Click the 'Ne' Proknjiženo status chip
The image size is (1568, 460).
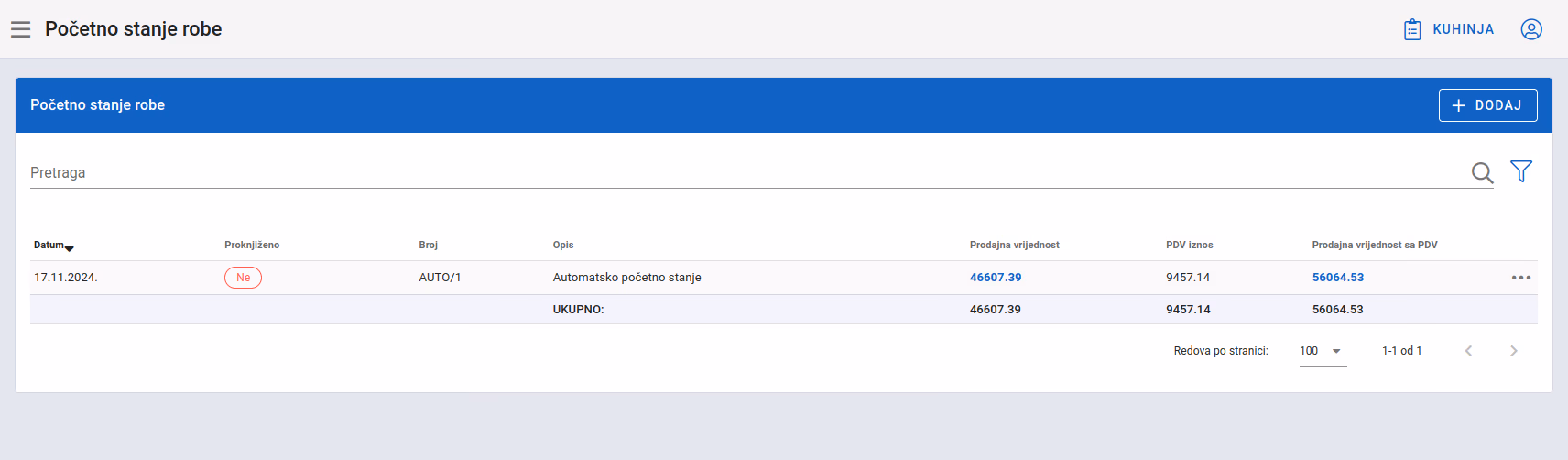coord(243,278)
